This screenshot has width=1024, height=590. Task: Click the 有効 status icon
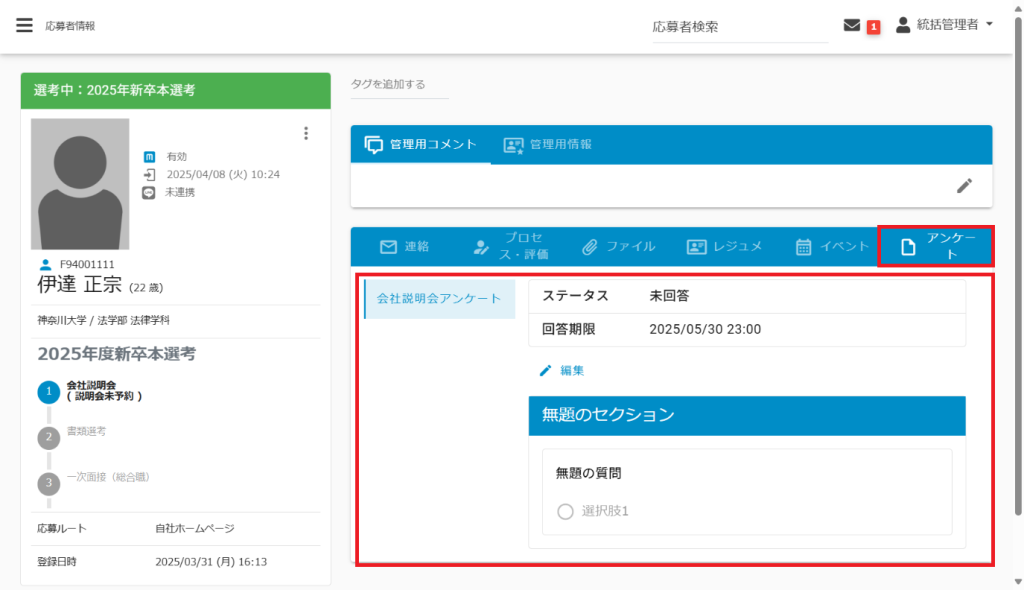[x=149, y=157]
